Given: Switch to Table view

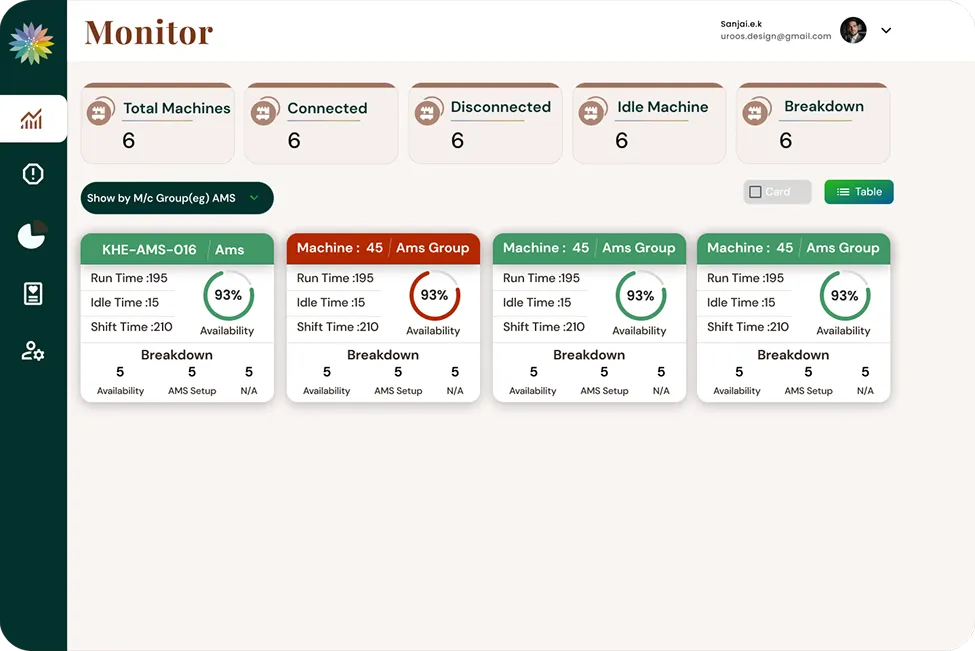Looking at the screenshot, I should point(858,191).
